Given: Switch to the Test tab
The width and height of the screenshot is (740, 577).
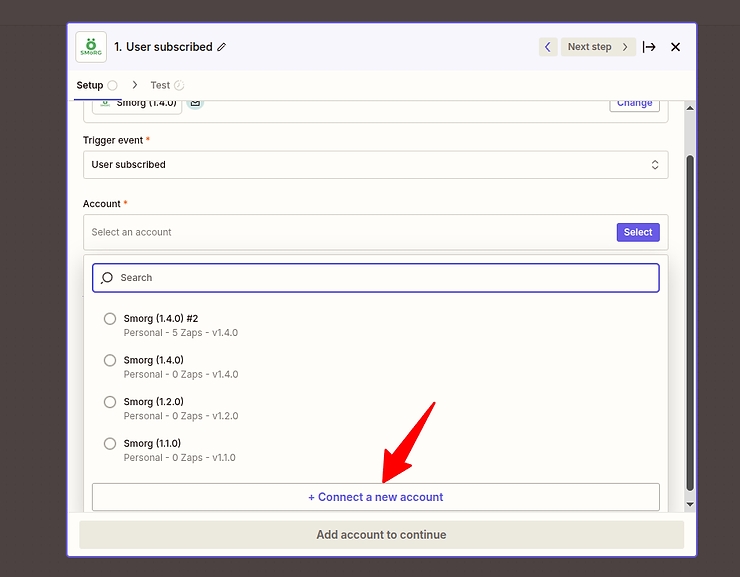Looking at the screenshot, I should [160, 86].
